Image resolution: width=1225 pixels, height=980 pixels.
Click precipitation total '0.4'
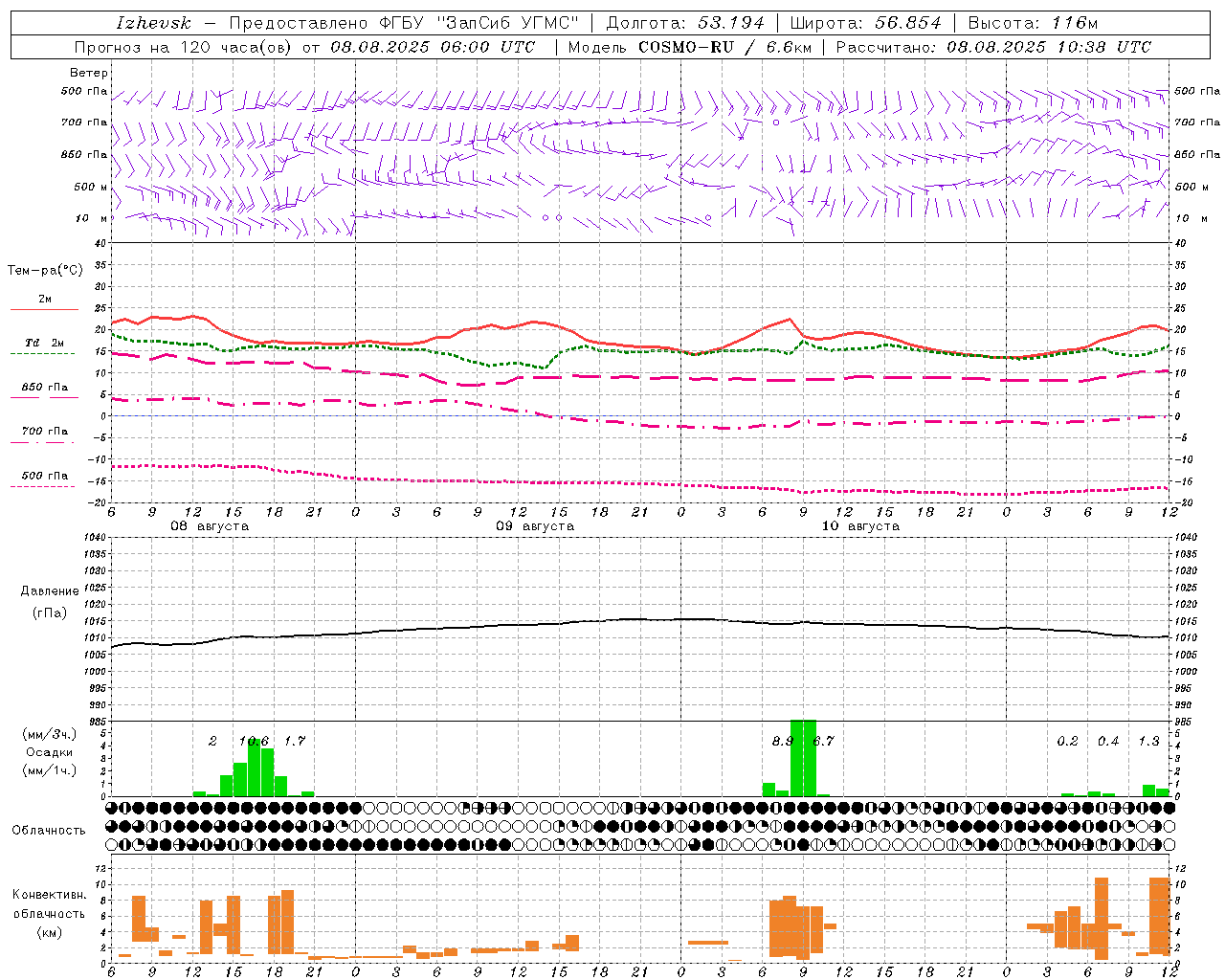(x=1108, y=741)
